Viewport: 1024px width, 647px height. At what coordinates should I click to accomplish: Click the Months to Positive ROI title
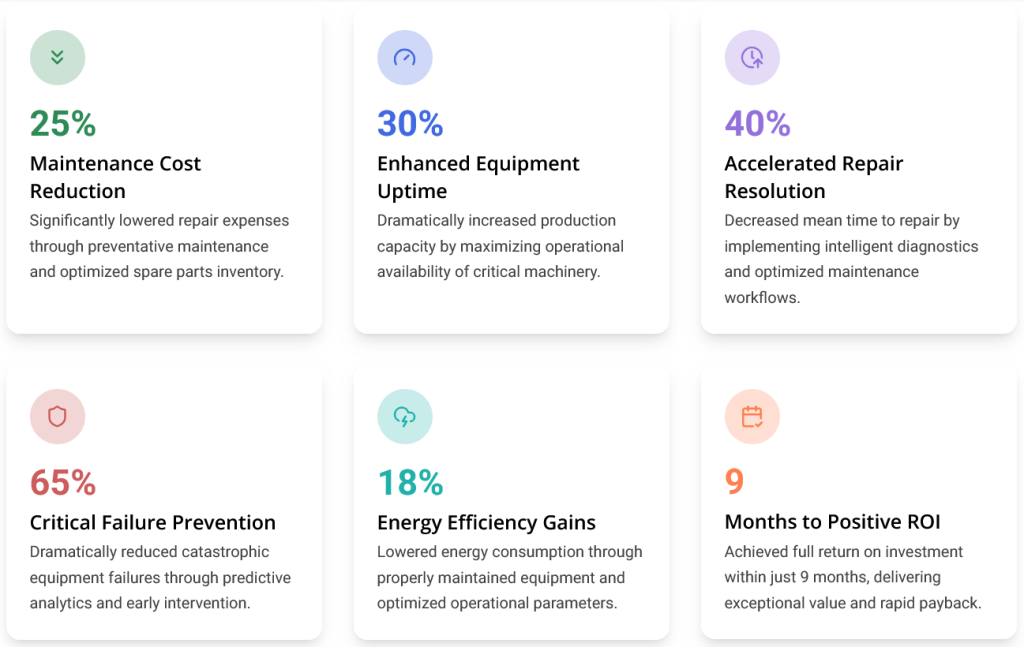point(832,522)
